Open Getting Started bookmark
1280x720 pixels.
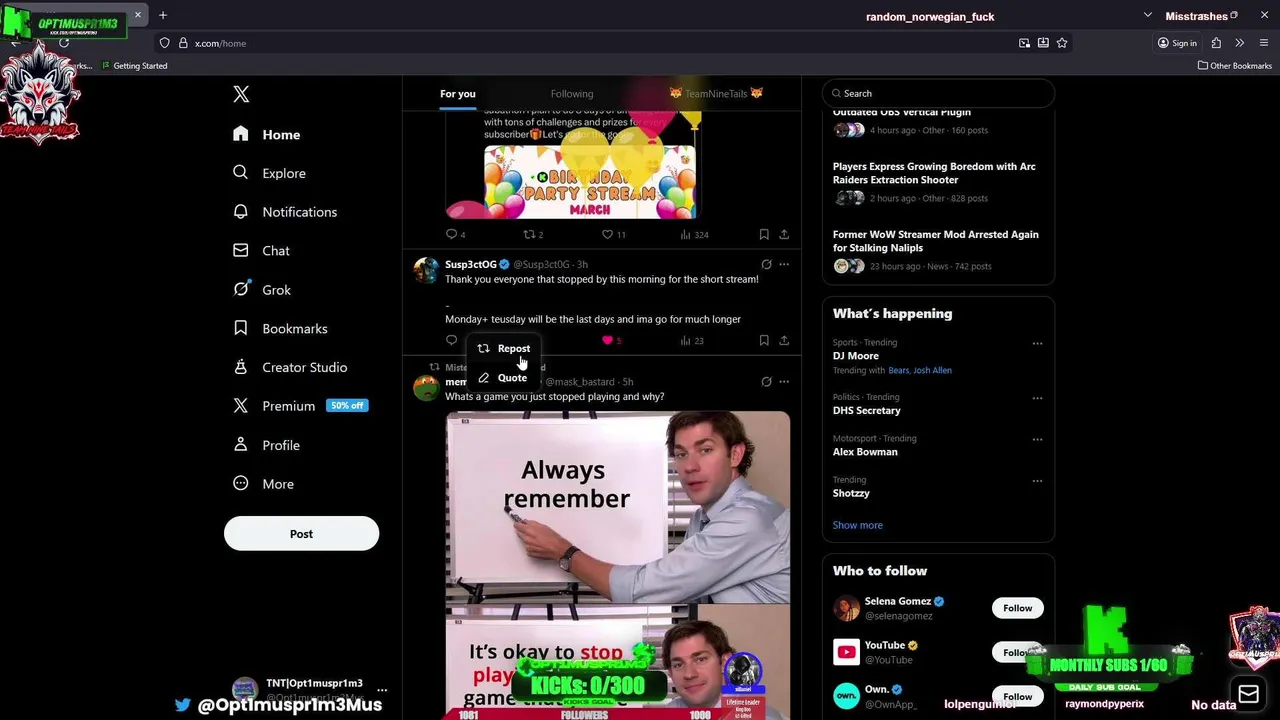click(134, 66)
